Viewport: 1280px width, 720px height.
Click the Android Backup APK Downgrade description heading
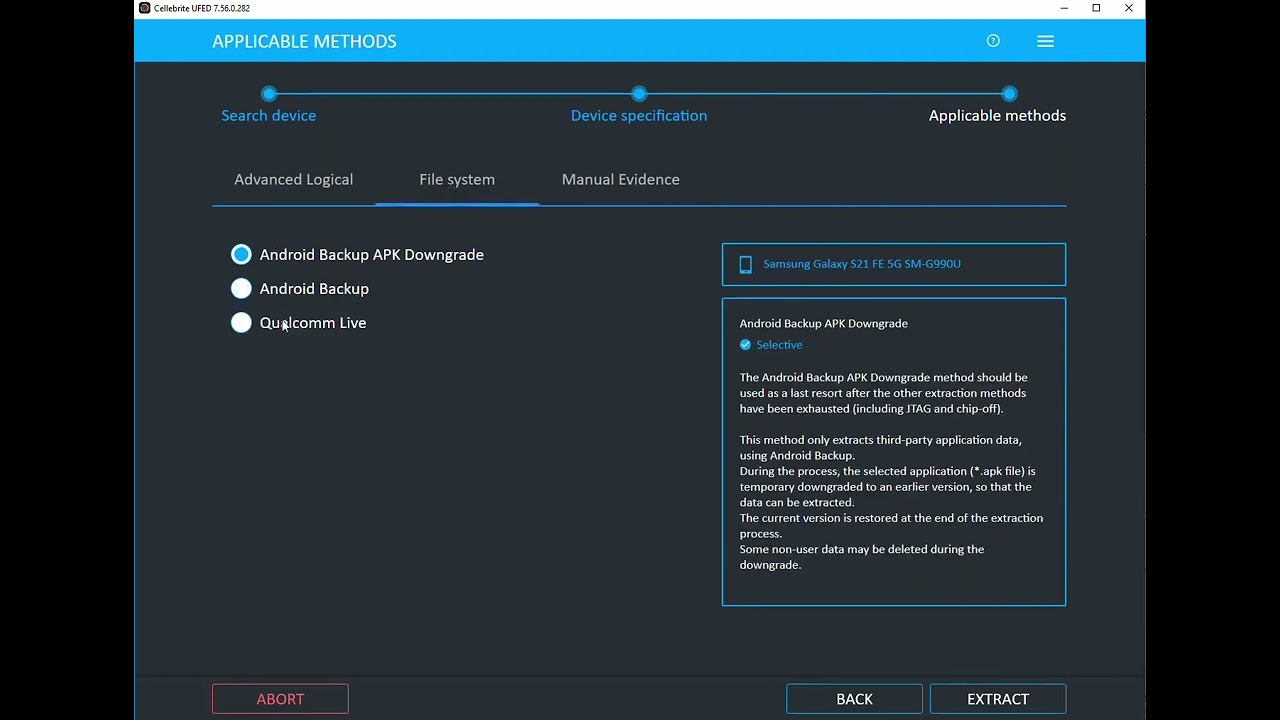pos(824,324)
